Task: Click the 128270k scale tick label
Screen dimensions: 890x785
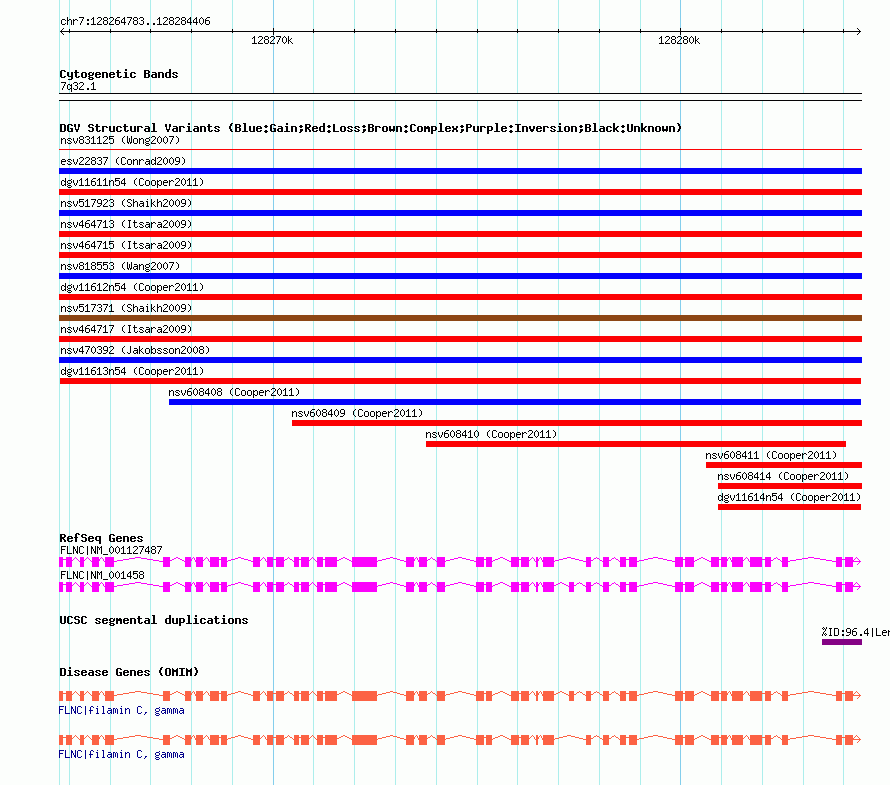Action: point(272,40)
